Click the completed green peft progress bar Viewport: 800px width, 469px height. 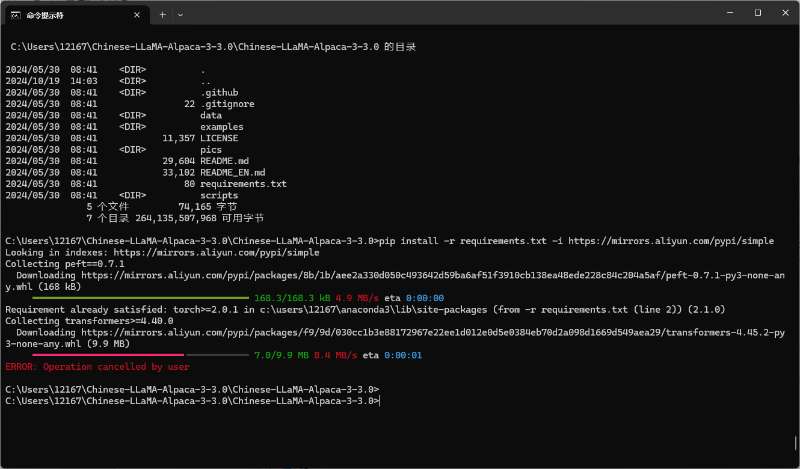point(140,298)
